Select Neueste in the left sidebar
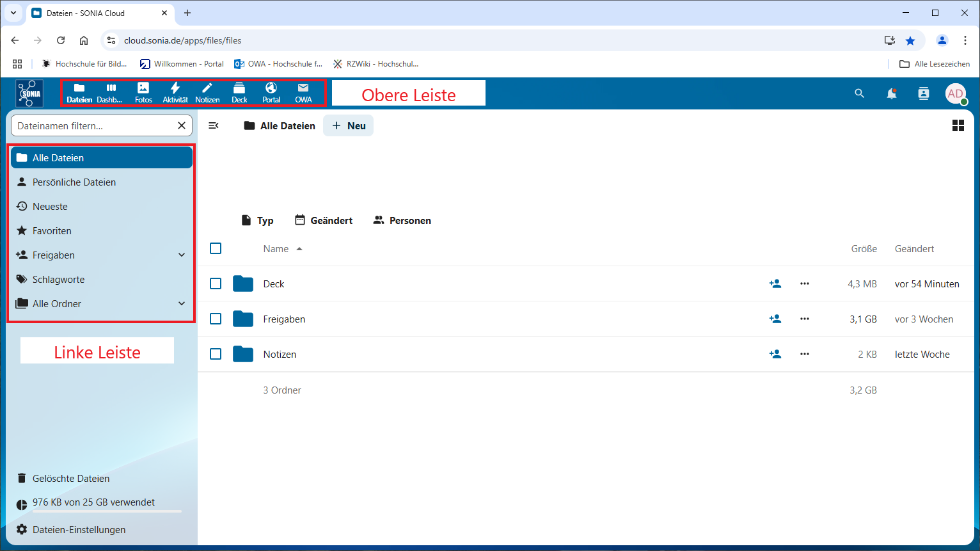 [x=50, y=206]
